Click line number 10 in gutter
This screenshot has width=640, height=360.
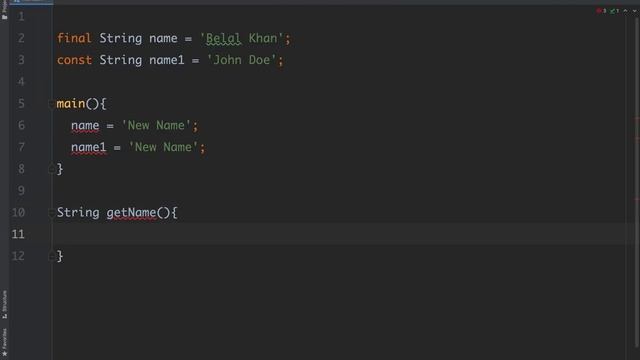pos(18,213)
